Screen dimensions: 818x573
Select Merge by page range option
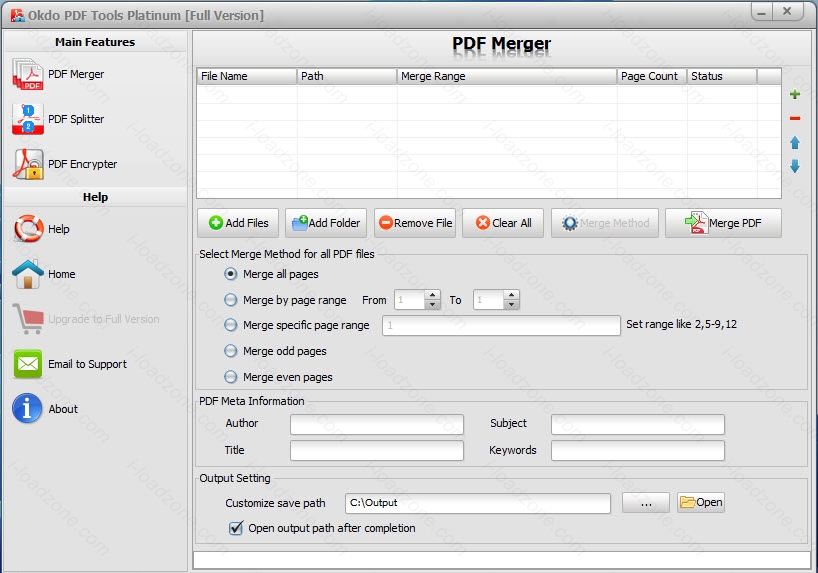coord(231,300)
